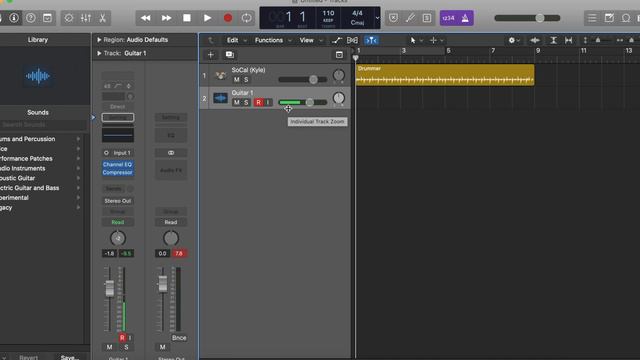Open the Inspector with the info icon
640x360 pixels.
[14, 18]
